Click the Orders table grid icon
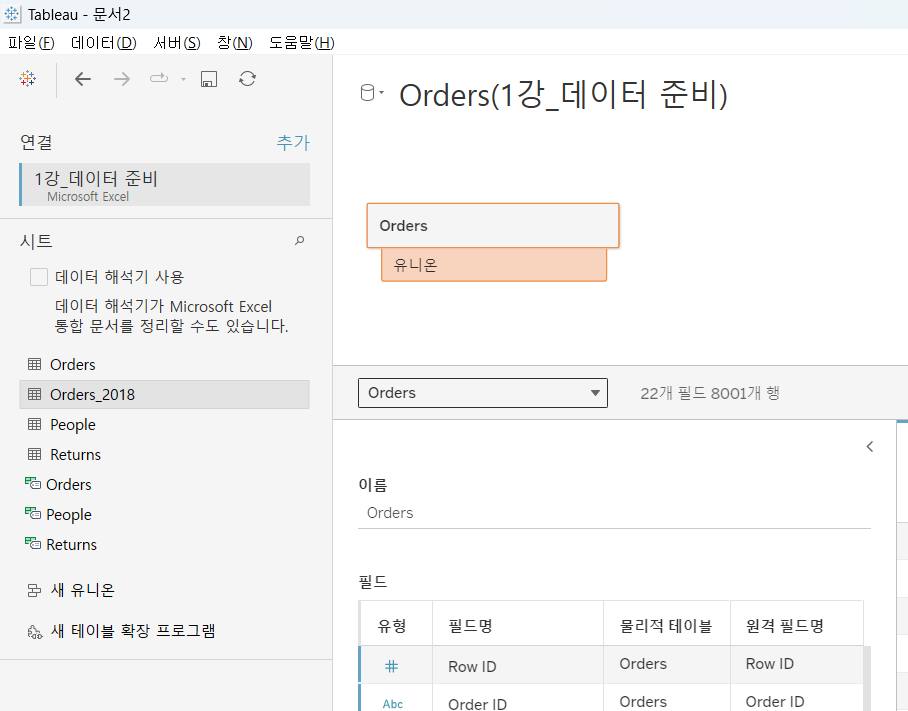This screenshot has height=711, width=908. (x=35, y=364)
